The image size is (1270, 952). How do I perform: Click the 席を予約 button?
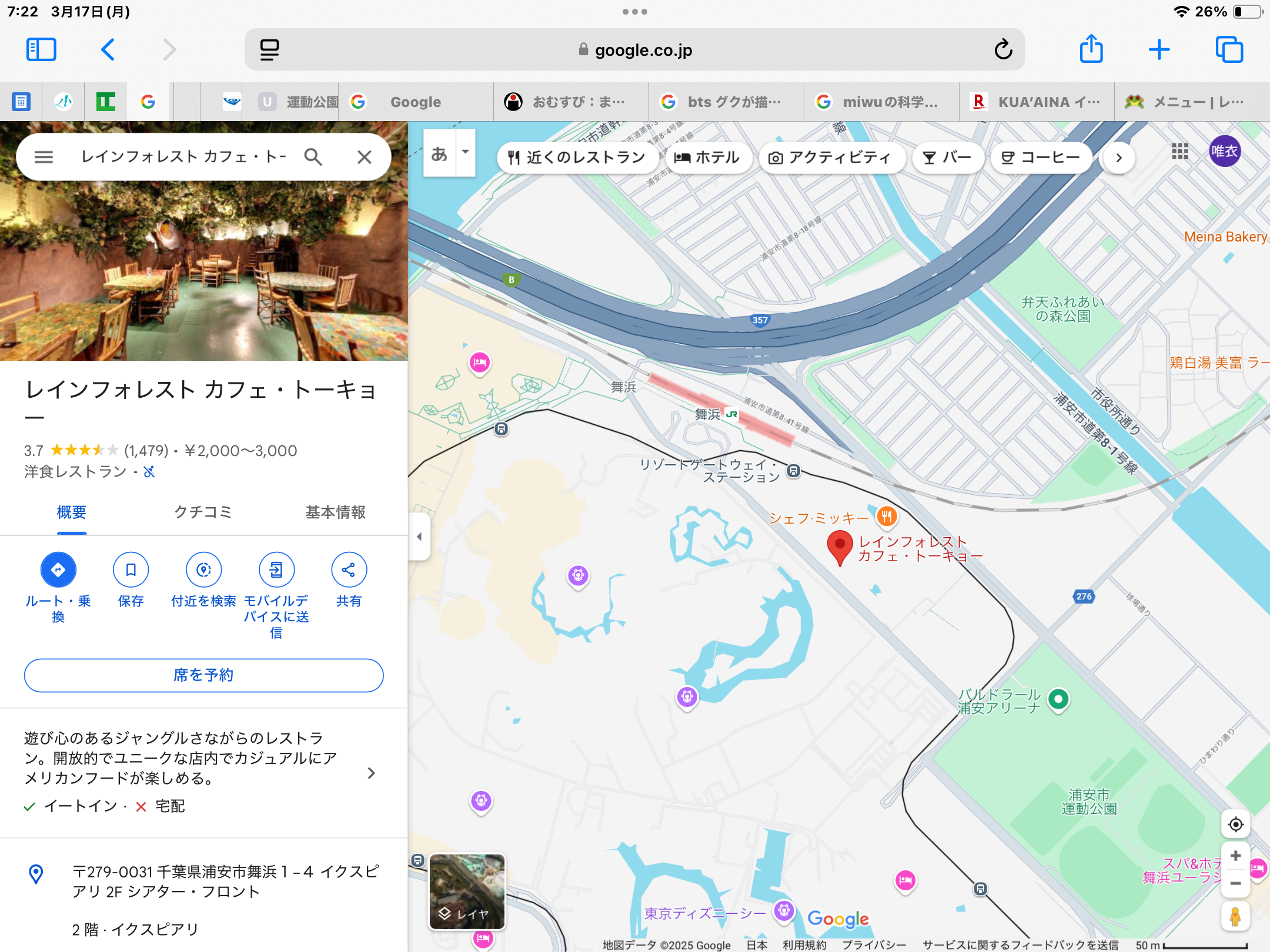click(x=203, y=675)
